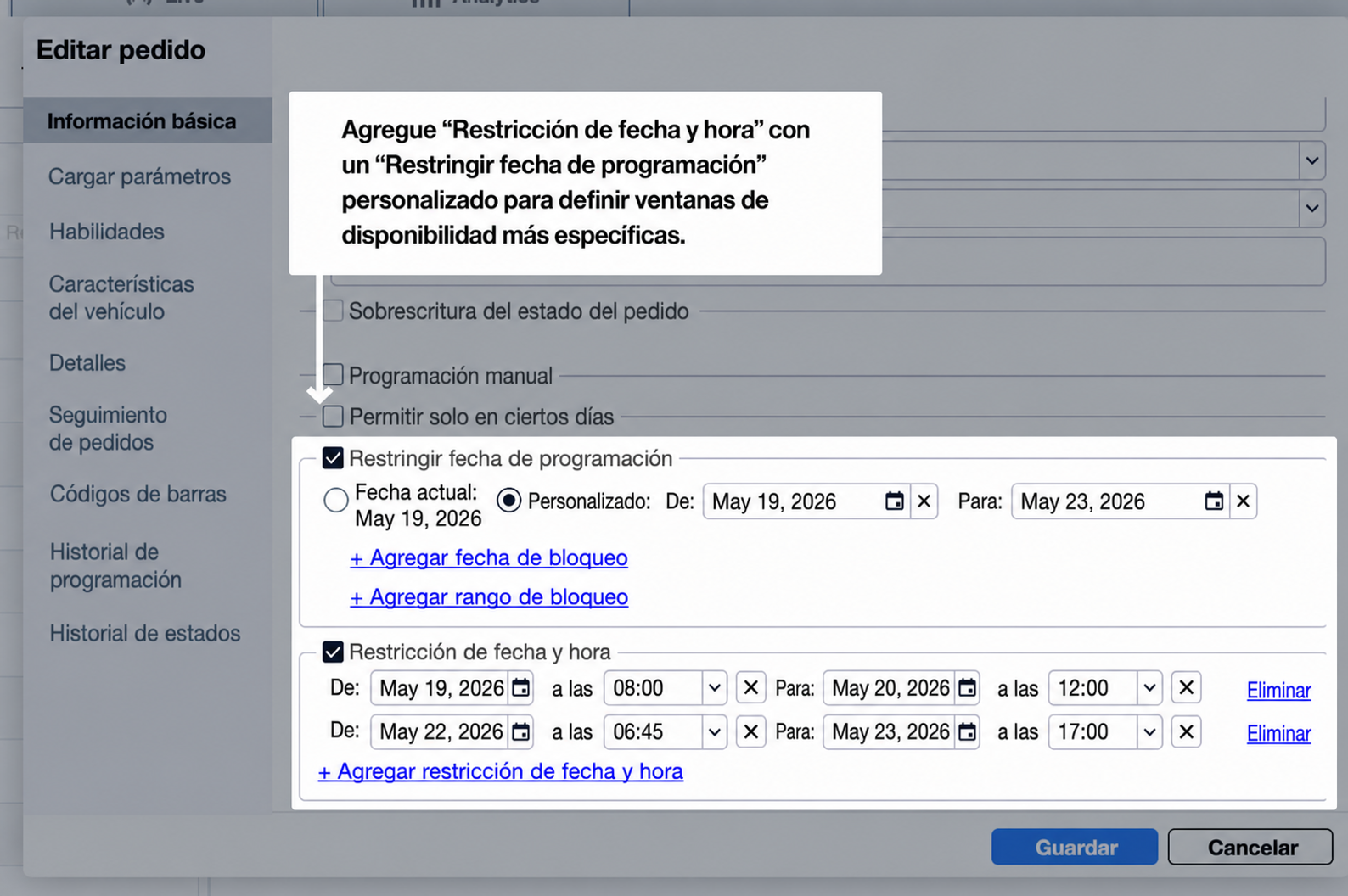Enable Sobrescritura del estado del pedido checkbox

[334, 311]
